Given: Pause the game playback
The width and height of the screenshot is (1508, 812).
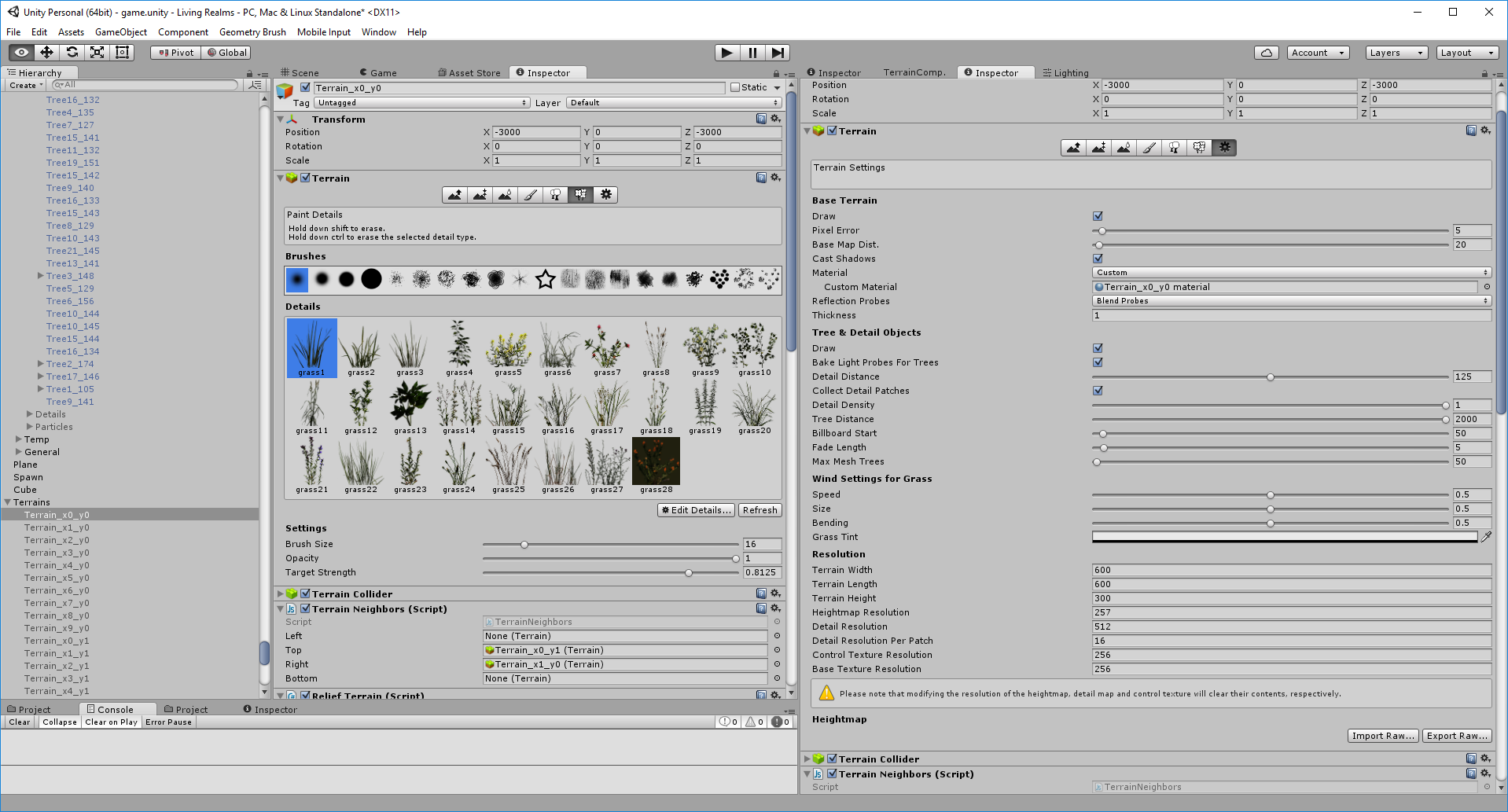Looking at the screenshot, I should [x=752, y=53].
